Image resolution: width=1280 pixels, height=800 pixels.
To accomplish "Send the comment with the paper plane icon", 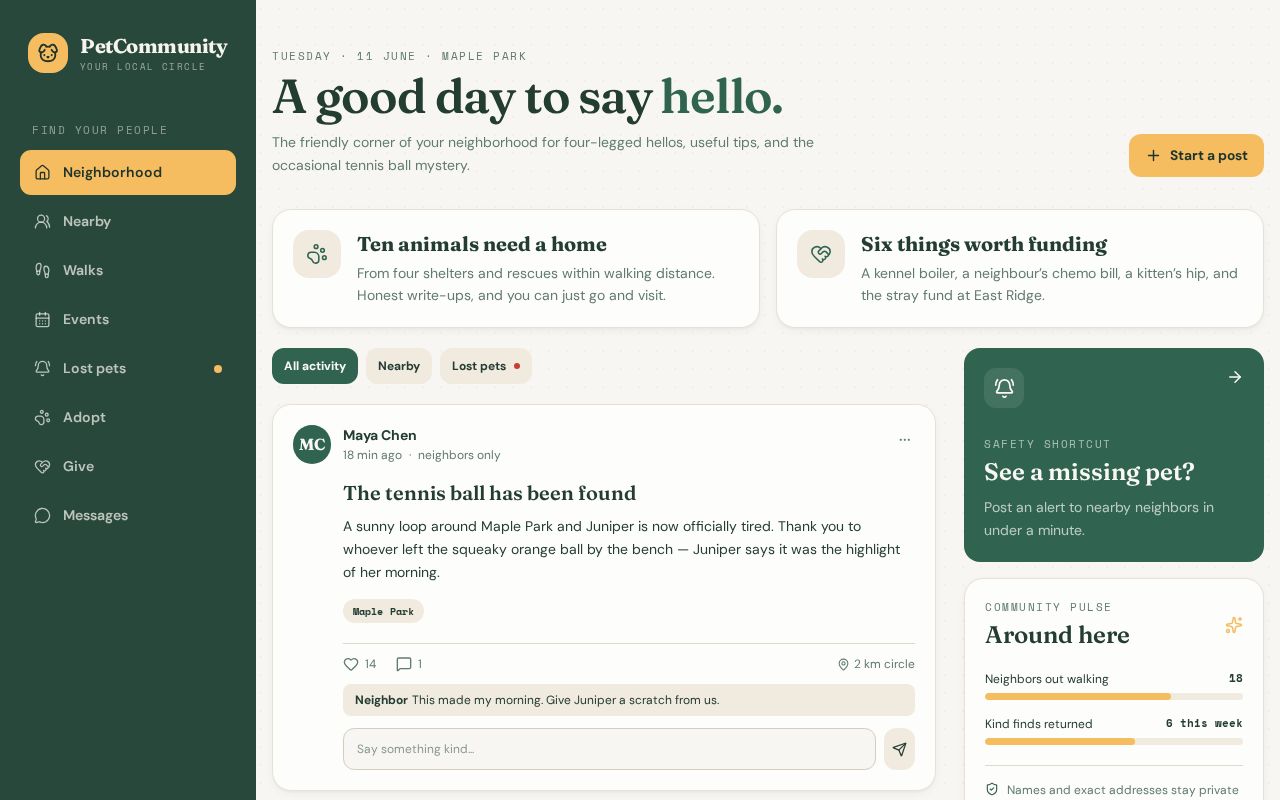I will tap(899, 749).
